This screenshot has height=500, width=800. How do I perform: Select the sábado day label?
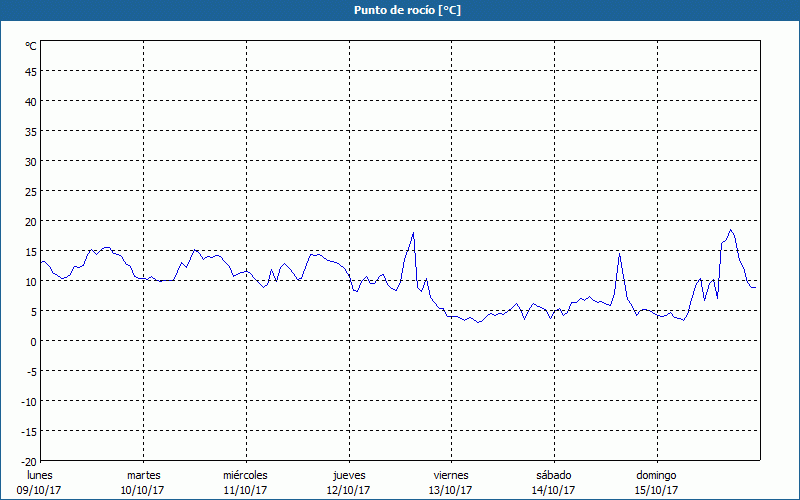click(x=553, y=475)
